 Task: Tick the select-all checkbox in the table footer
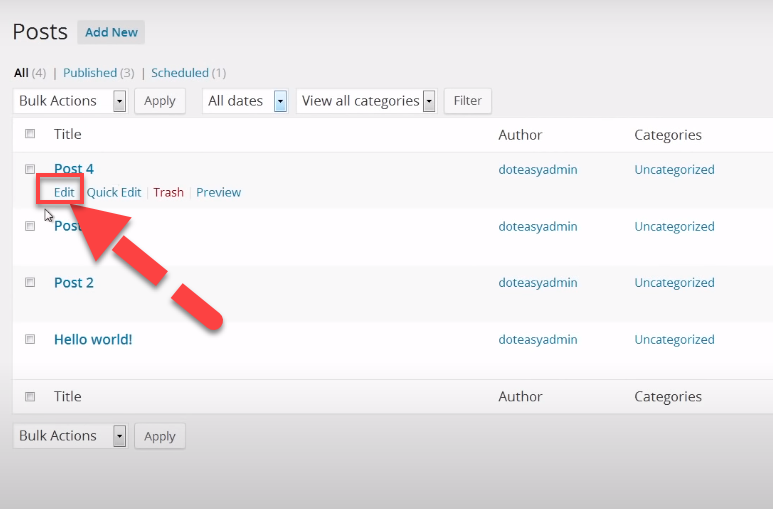pyautogui.click(x=30, y=397)
